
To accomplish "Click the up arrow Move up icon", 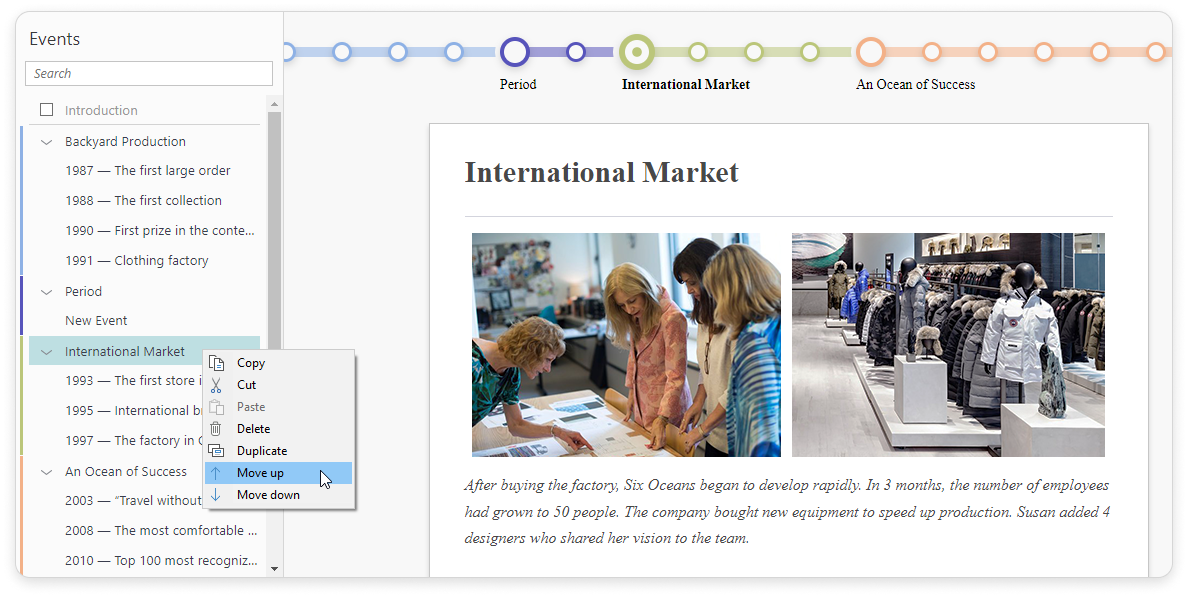I will [216, 473].
